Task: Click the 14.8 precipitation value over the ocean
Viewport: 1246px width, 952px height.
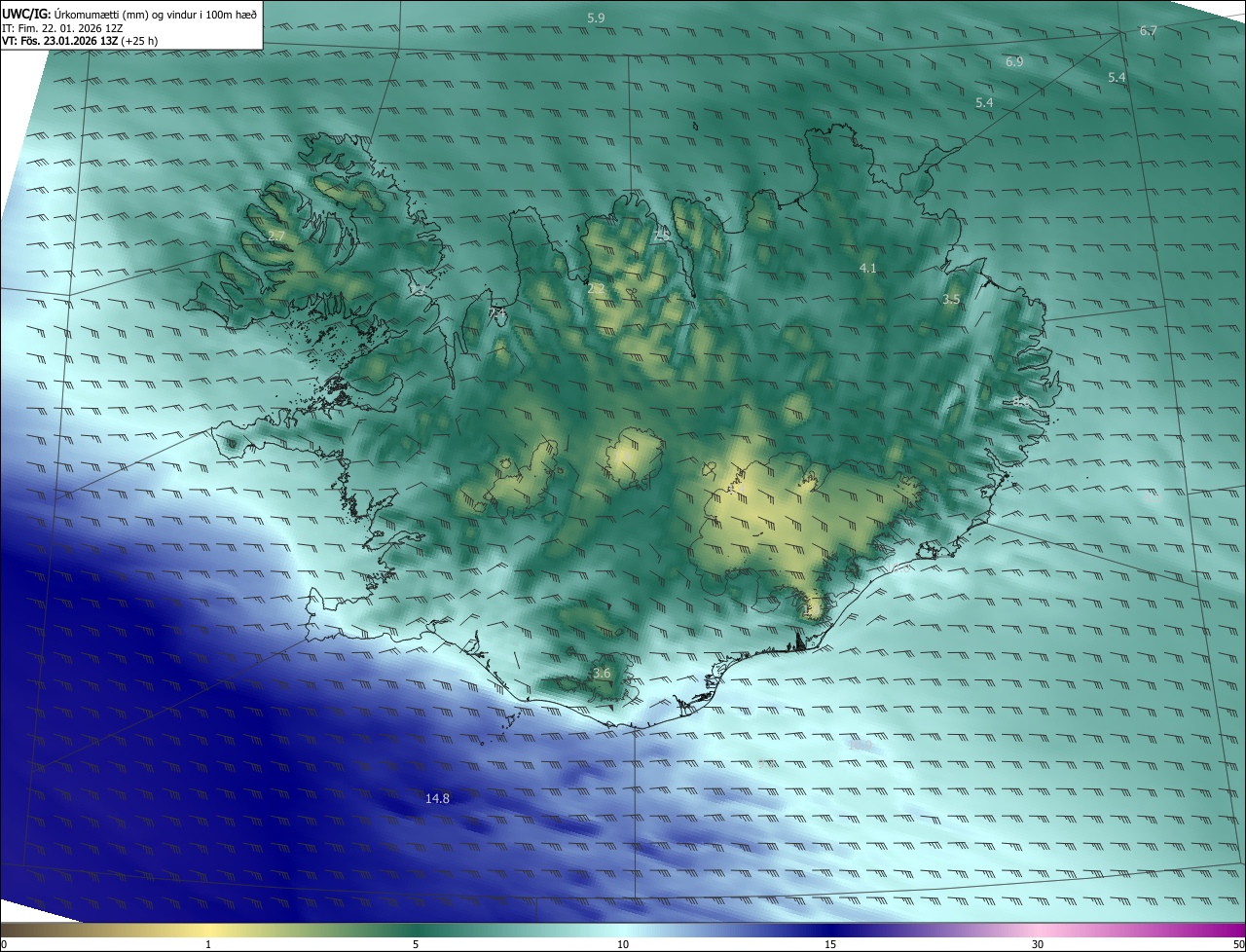Action: (x=437, y=798)
